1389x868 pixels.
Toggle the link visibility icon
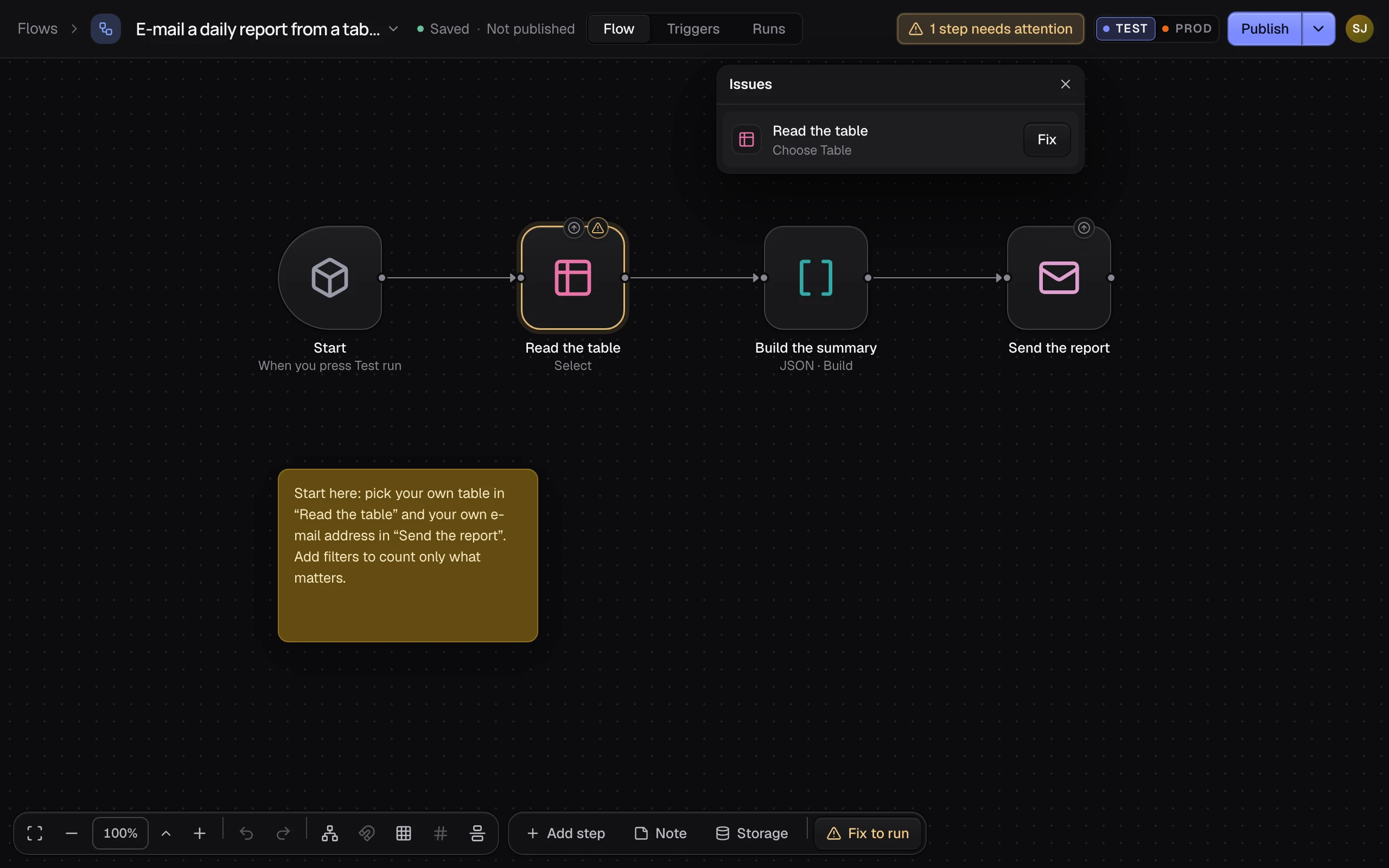click(367, 833)
